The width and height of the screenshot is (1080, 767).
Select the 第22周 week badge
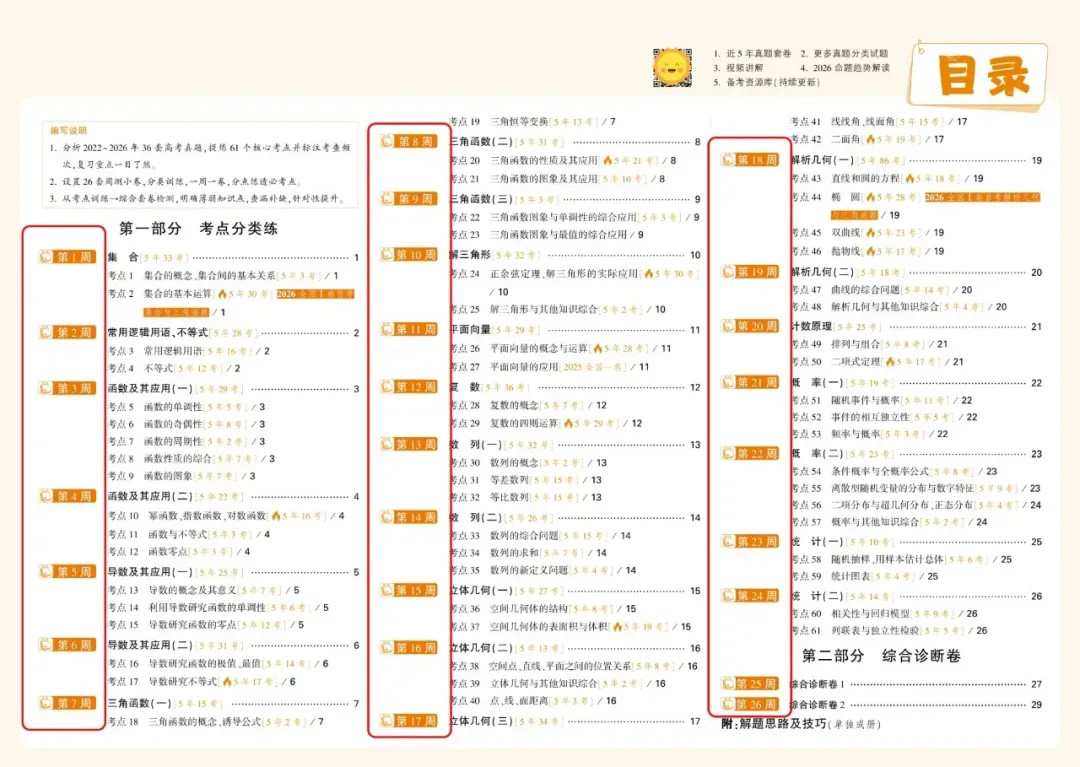tap(749, 454)
